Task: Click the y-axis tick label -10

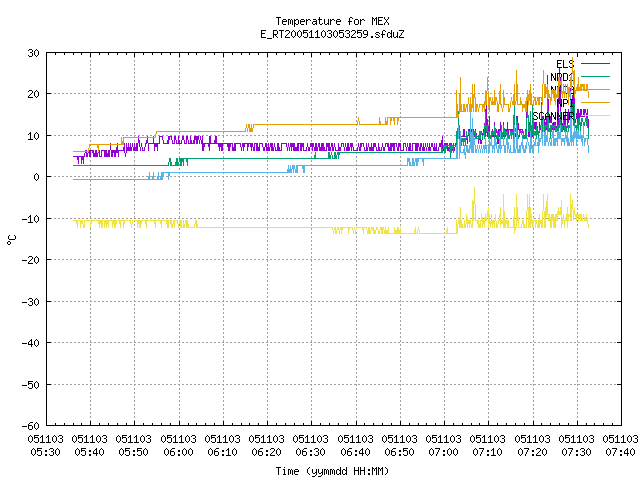Action: (x=31, y=219)
